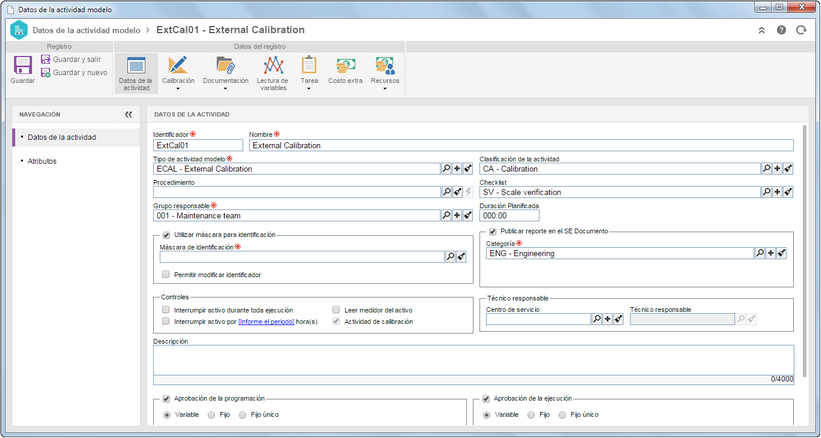The width and height of the screenshot is (821, 438).
Task: Click the refresh icon in header
Action: (801, 30)
